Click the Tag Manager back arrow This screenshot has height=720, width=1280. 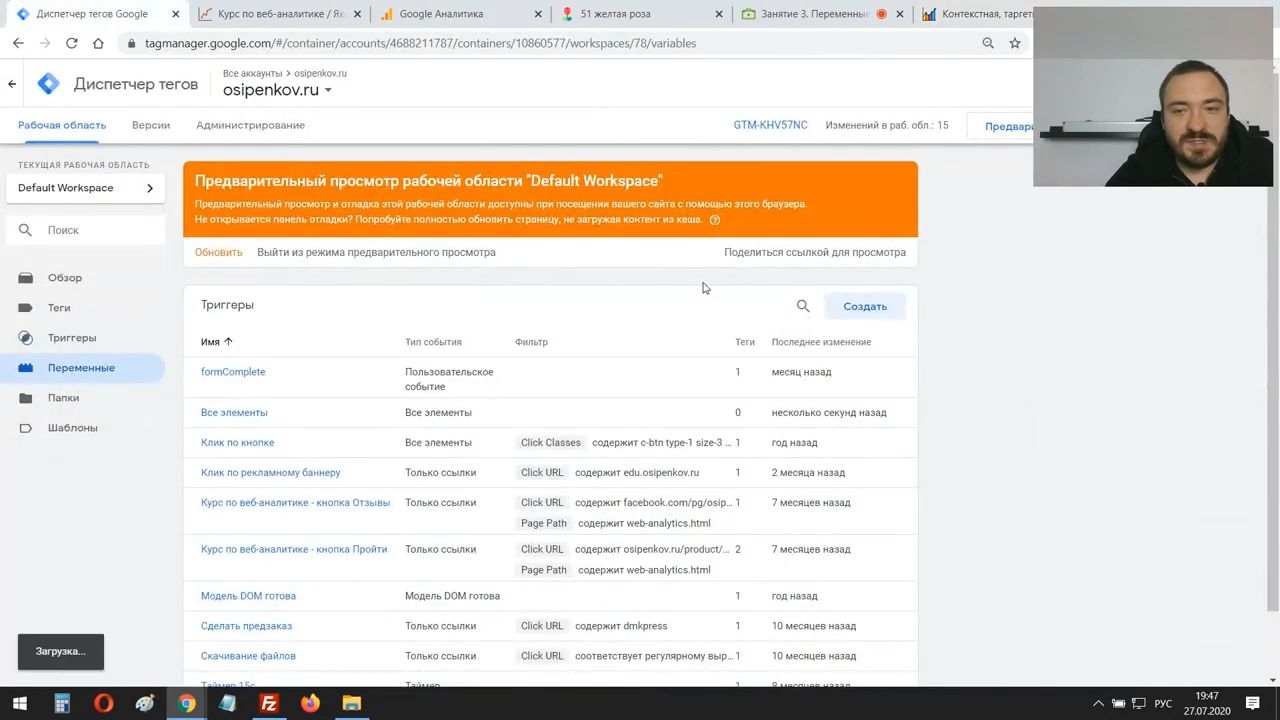[x=12, y=84]
